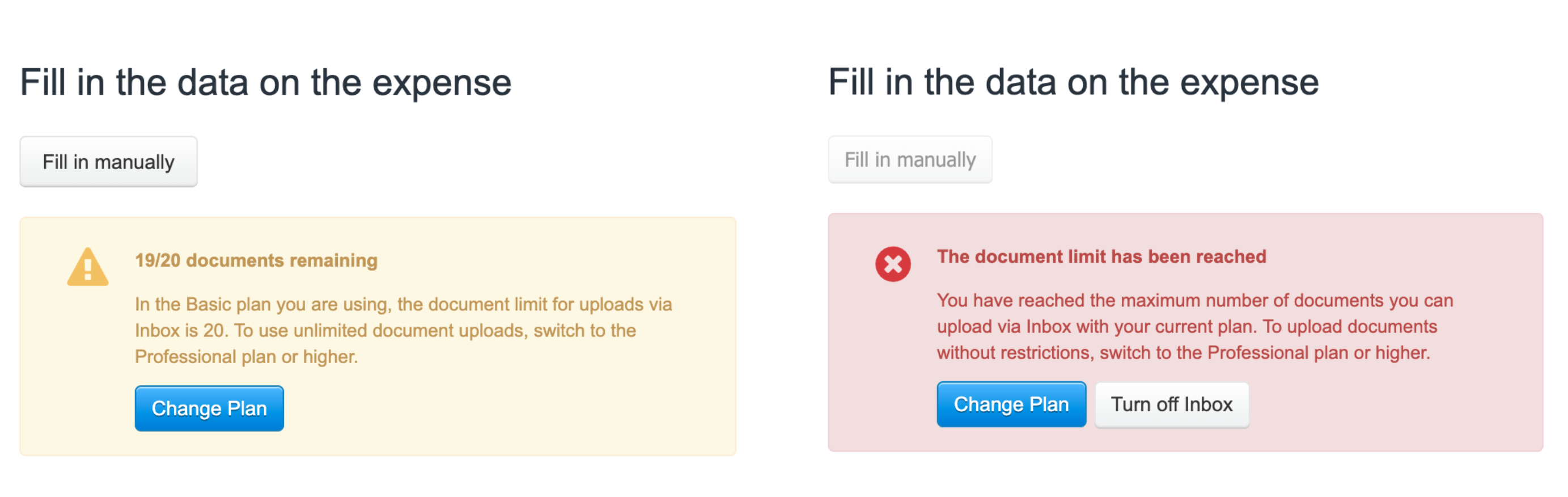Click the greyed-out Fill in manually button

point(909,159)
